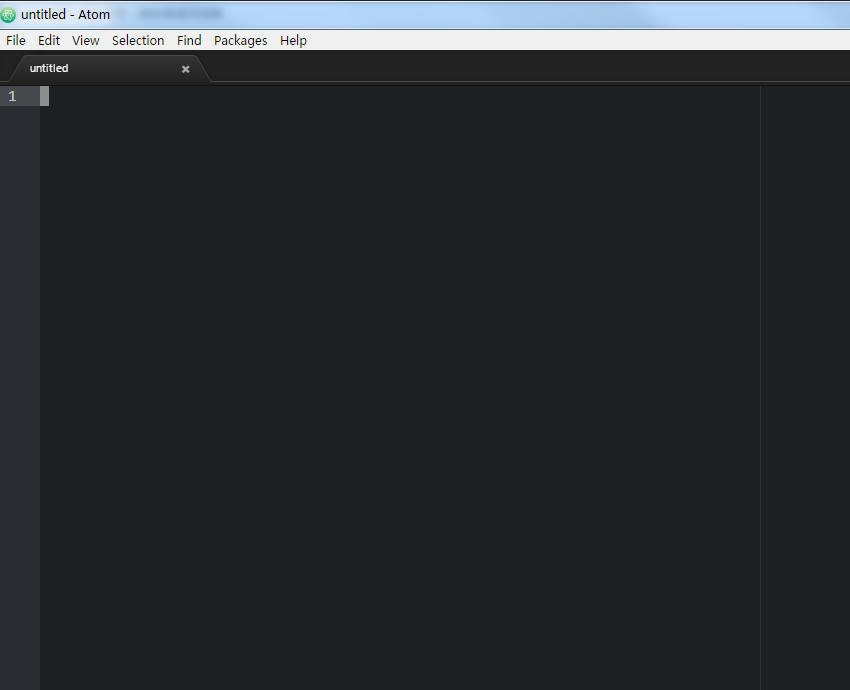Open the Help menu

293,40
